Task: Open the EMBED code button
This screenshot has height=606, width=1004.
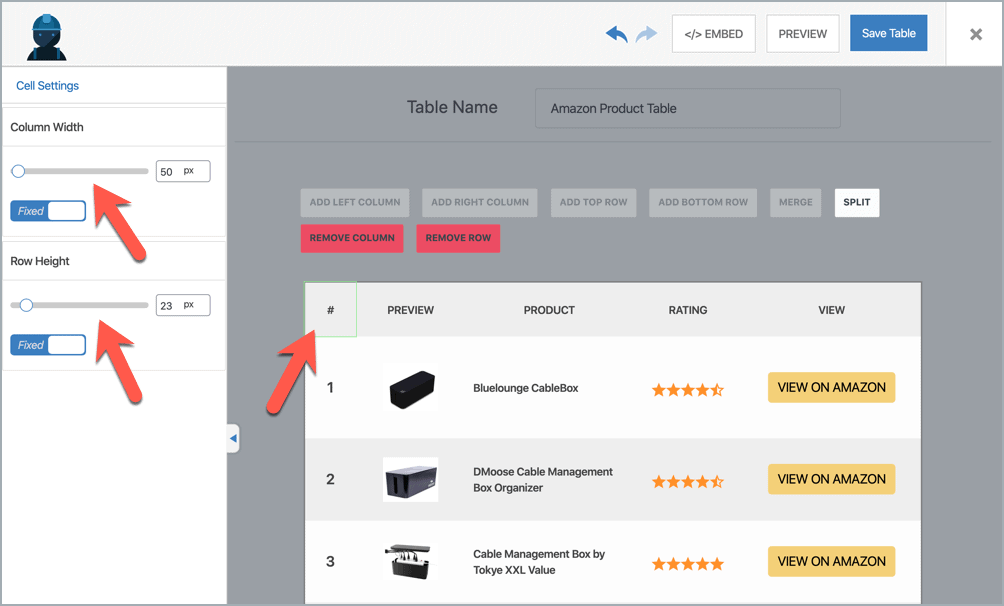Action: tap(713, 34)
